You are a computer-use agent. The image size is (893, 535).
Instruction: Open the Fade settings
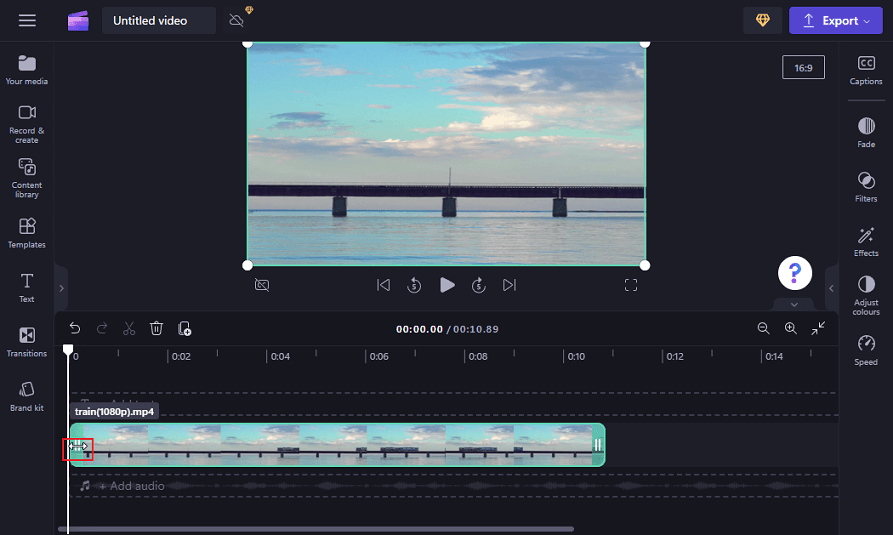[x=866, y=132]
